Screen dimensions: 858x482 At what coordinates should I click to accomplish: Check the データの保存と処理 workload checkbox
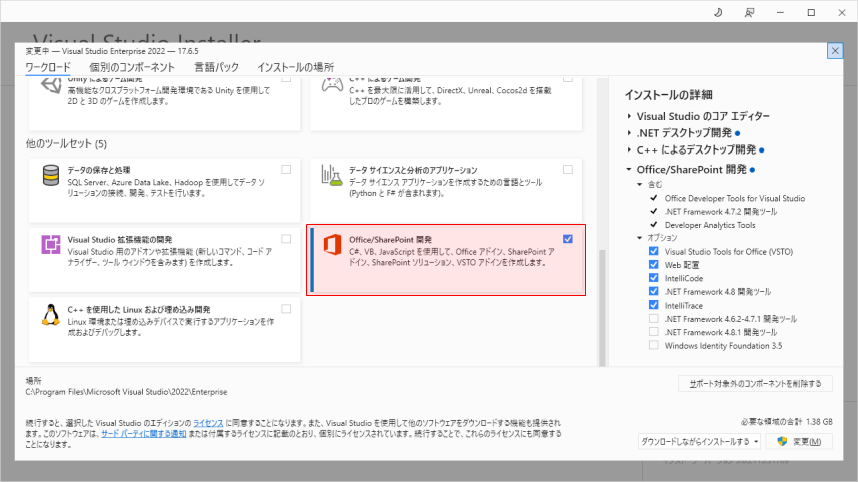(x=286, y=170)
